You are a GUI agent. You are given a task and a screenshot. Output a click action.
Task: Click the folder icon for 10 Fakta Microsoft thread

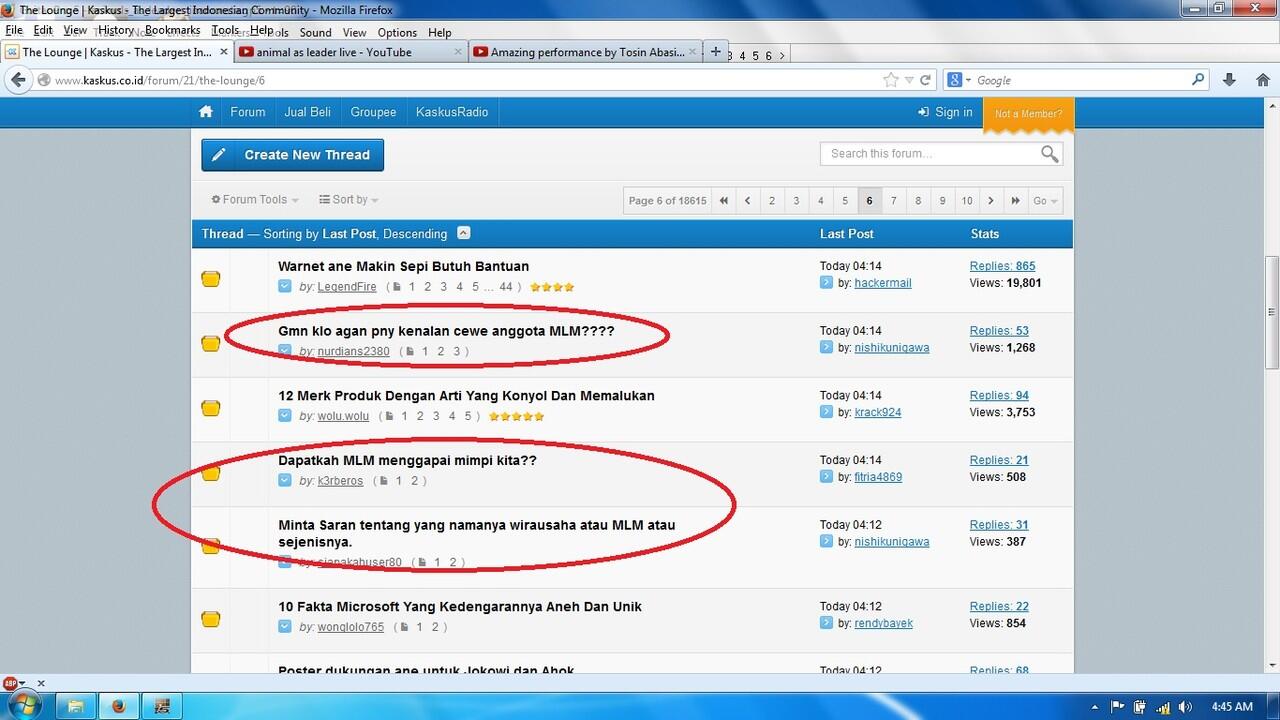tap(210, 619)
